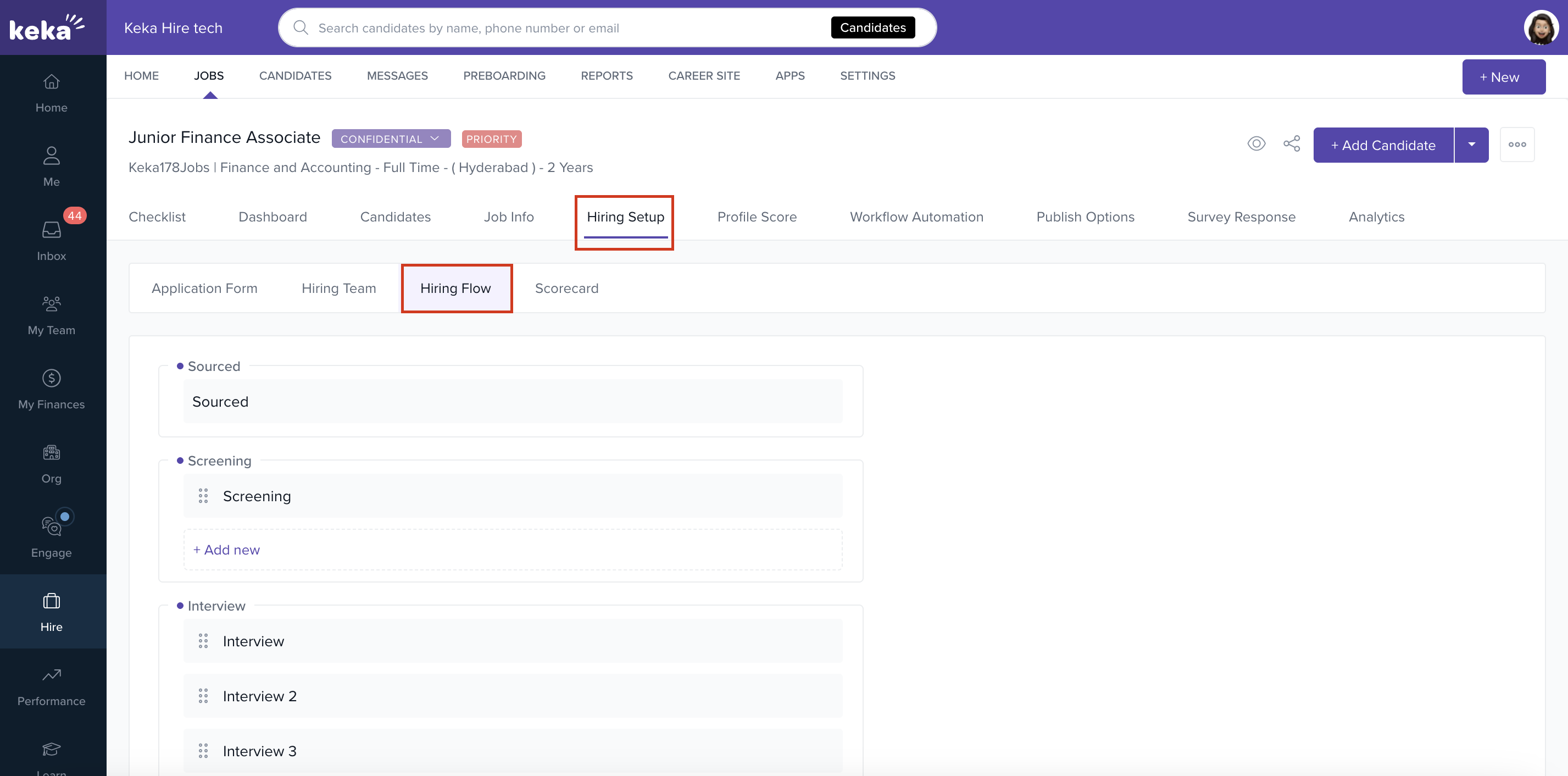Toggle the job preview eye icon
Image resolution: width=1568 pixels, height=776 pixels.
(1256, 144)
